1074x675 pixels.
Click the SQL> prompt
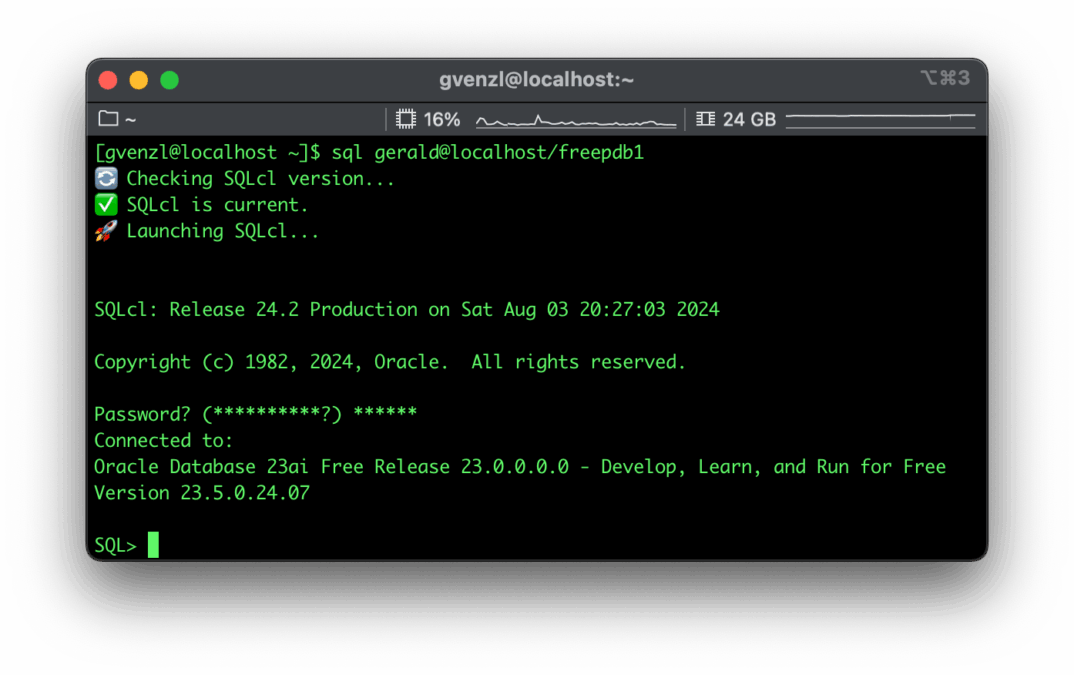click(115, 545)
